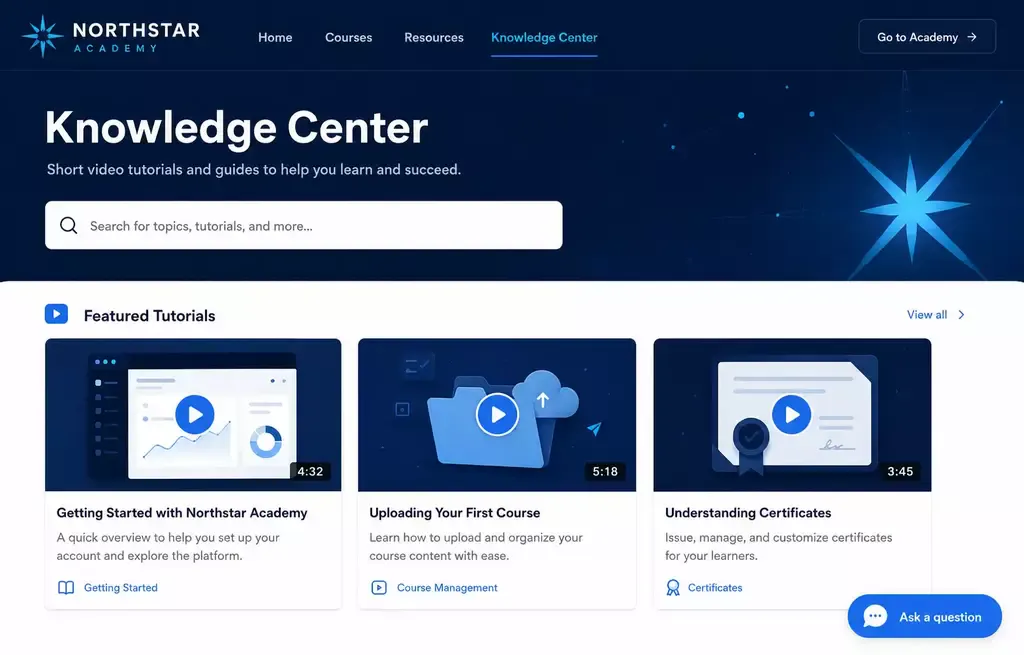Click the Northstar Academy wordmark text
Screen dimensions: 1024x655
click(x=136, y=37)
